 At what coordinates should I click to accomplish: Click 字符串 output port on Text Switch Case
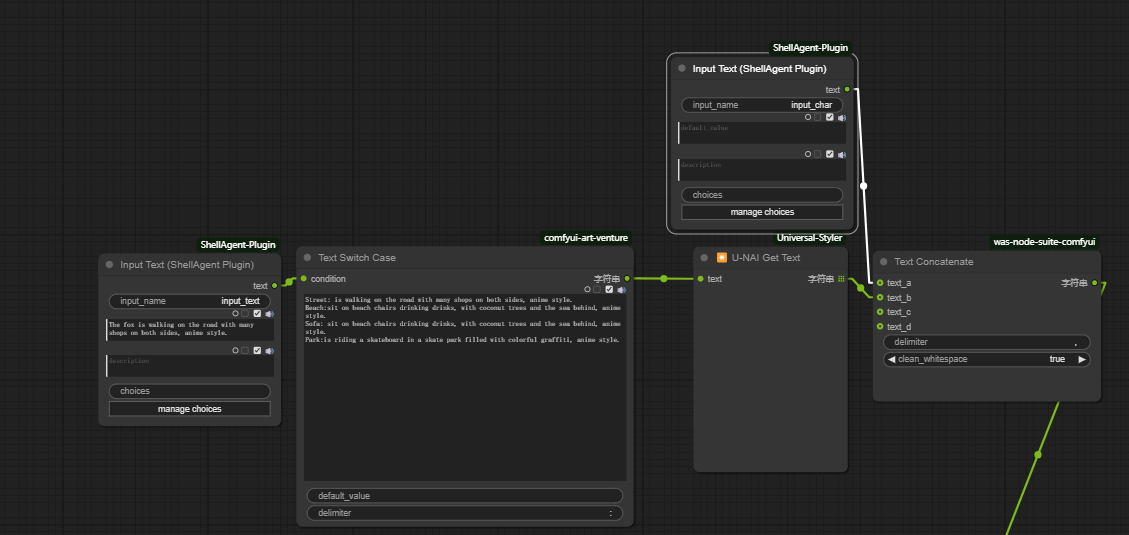click(627, 278)
